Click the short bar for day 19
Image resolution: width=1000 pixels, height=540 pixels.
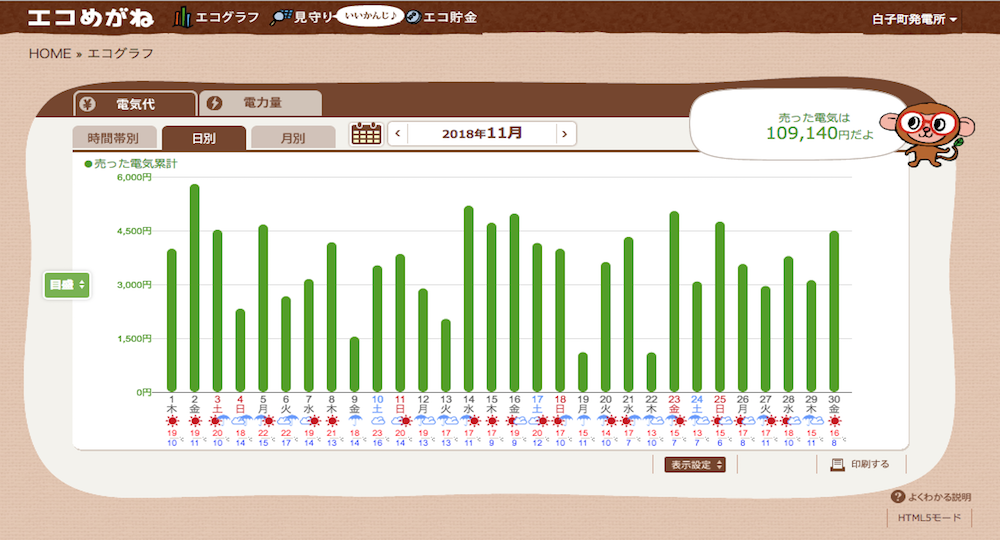click(x=583, y=372)
